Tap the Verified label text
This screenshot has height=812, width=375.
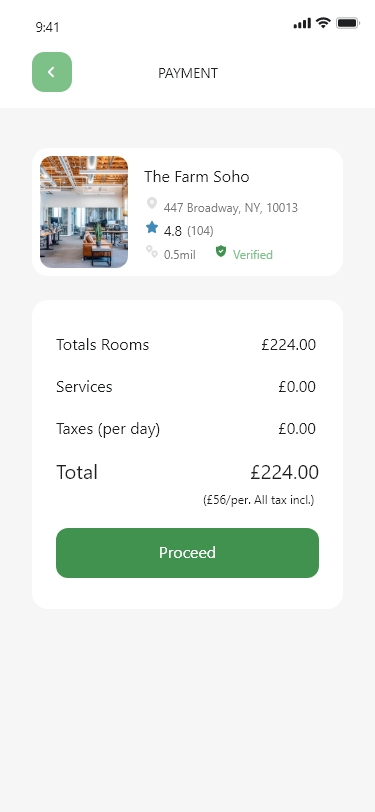pos(253,255)
